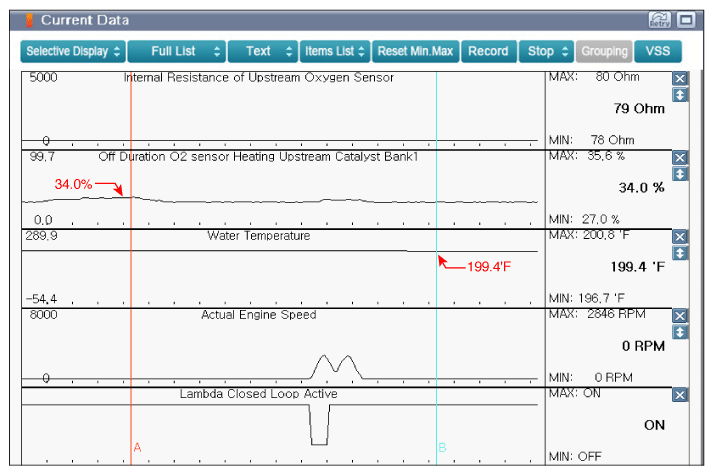Remove the Off Duration O2 sensor graph
Image resolution: width=714 pixels, height=475 pixels.
coord(680,158)
